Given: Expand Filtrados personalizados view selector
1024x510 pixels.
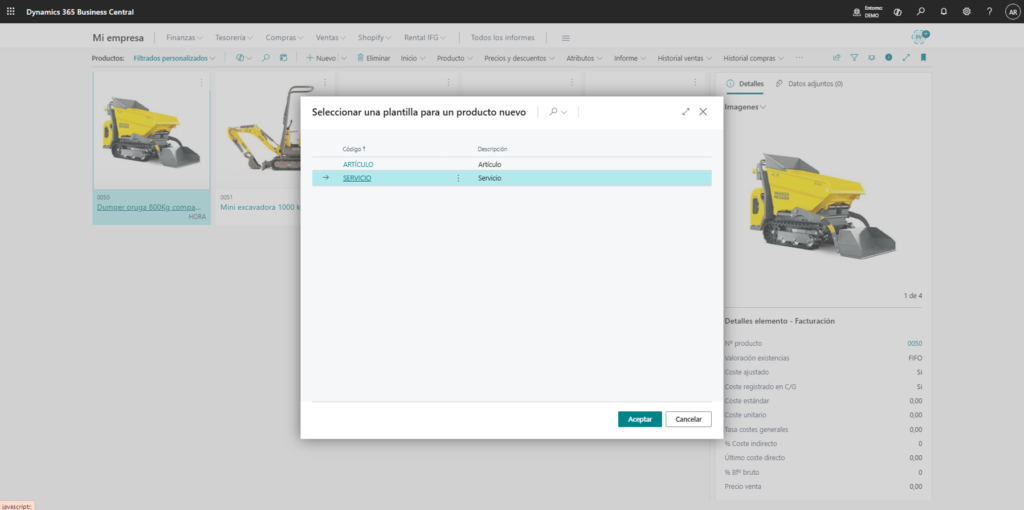Looking at the screenshot, I should point(175,58).
